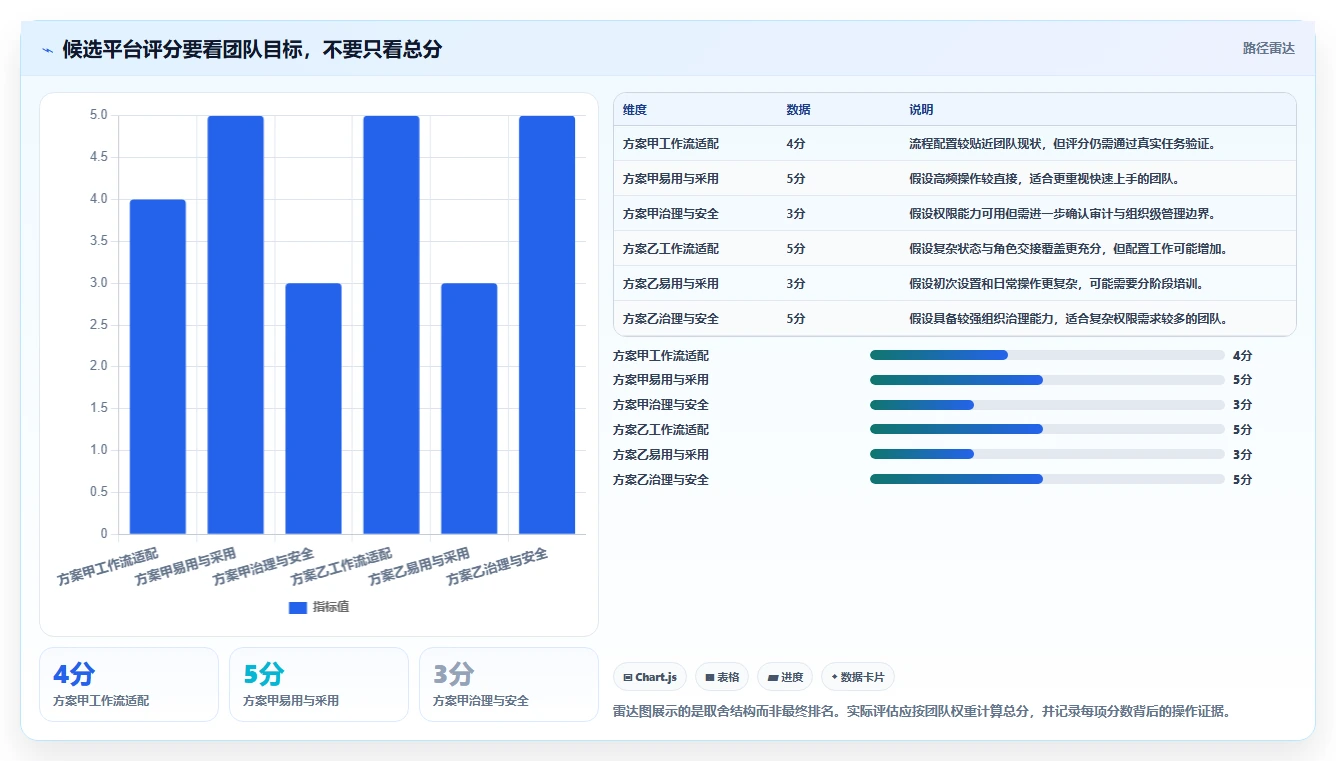Screen dimensions: 1336x761
Task: Select table cell 方案乙工作流适配
Action: 671,249
